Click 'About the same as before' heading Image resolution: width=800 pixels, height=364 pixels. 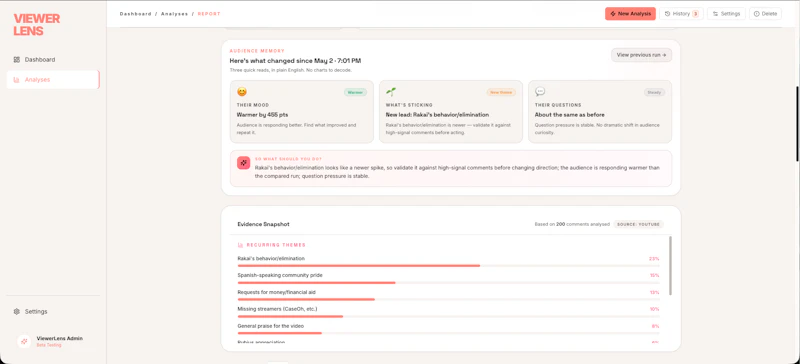click(569, 115)
